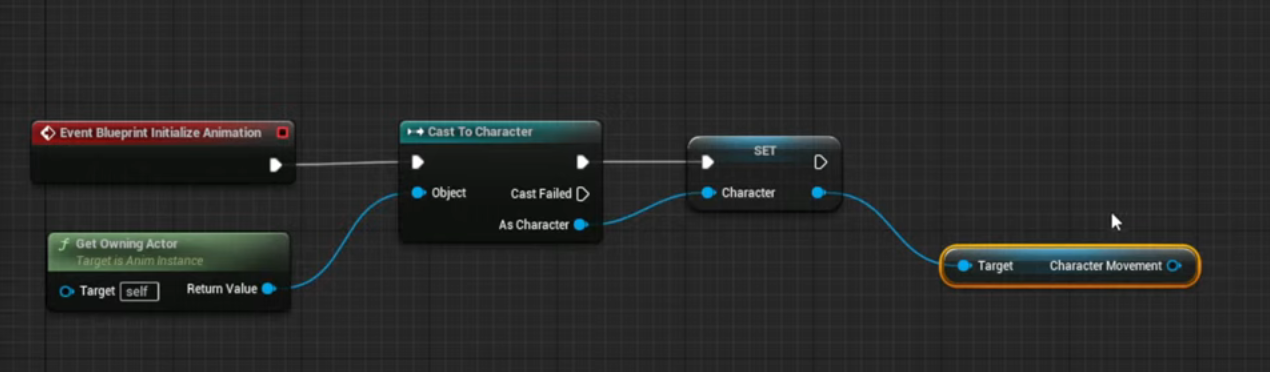Viewport: 1270px width, 372px height.
Task: Select the Event Blueprint Initialize Animation node title
Action: click(x=160, y=132)
